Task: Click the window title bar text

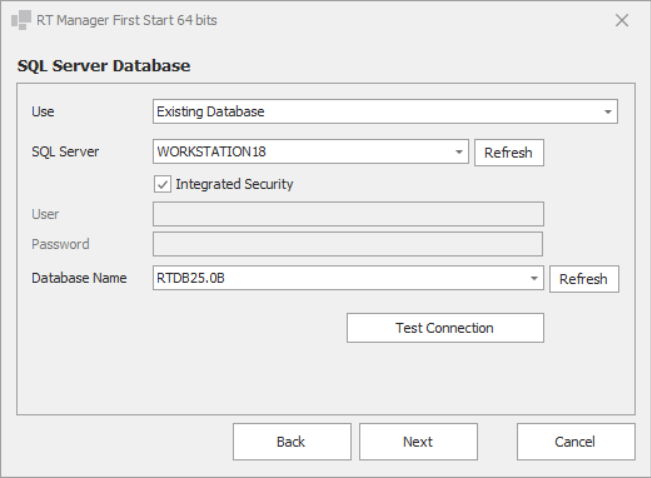Action: pos(127,20)
